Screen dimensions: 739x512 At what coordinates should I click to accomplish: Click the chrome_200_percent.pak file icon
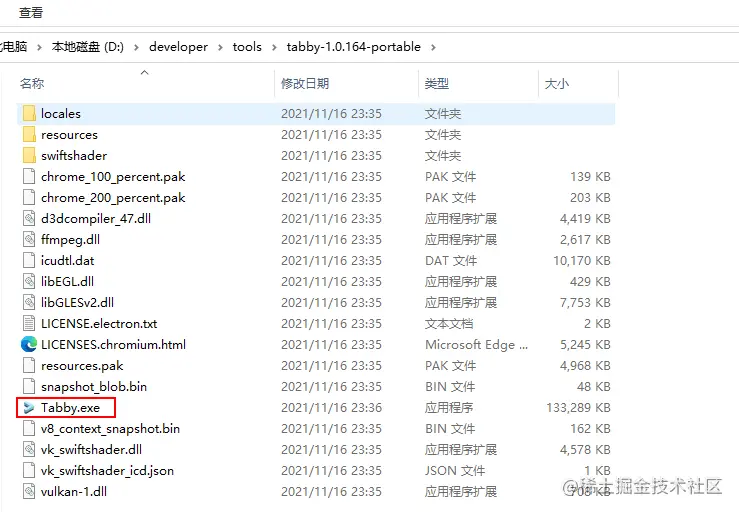[29, 198]
